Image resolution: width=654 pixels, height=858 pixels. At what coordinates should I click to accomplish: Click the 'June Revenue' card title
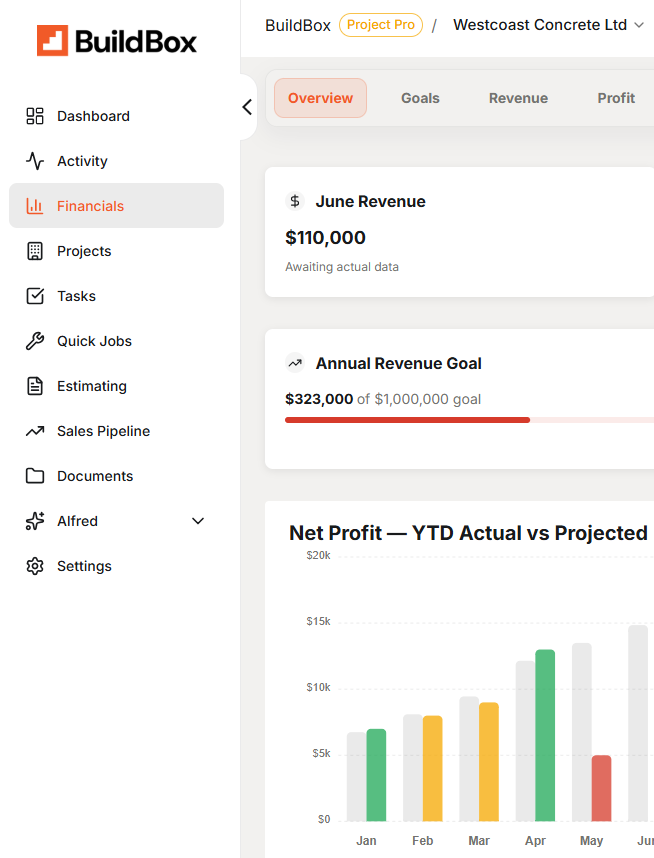tap(371, 201)
